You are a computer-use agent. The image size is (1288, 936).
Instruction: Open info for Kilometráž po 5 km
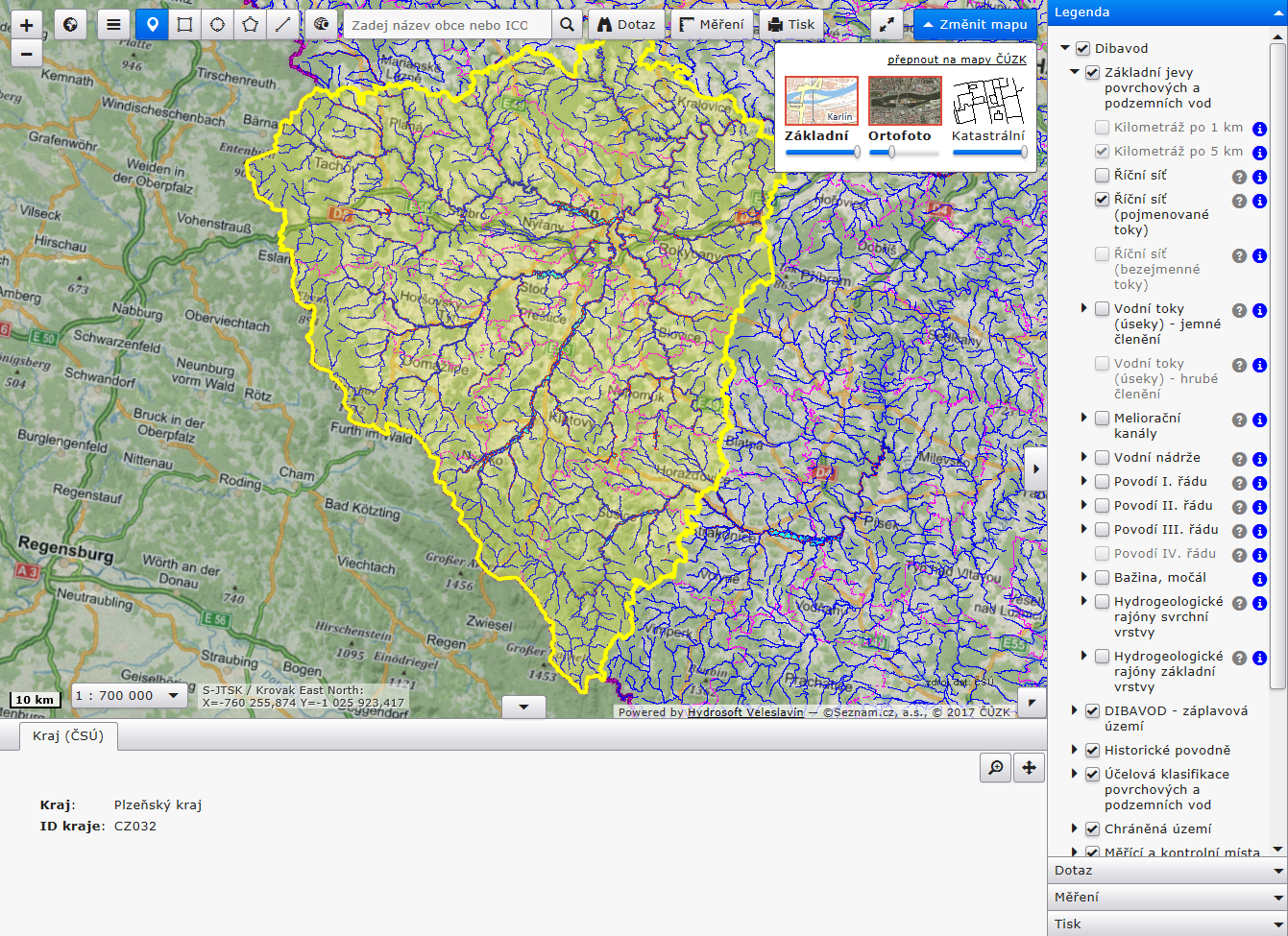tap(1259, 153)
